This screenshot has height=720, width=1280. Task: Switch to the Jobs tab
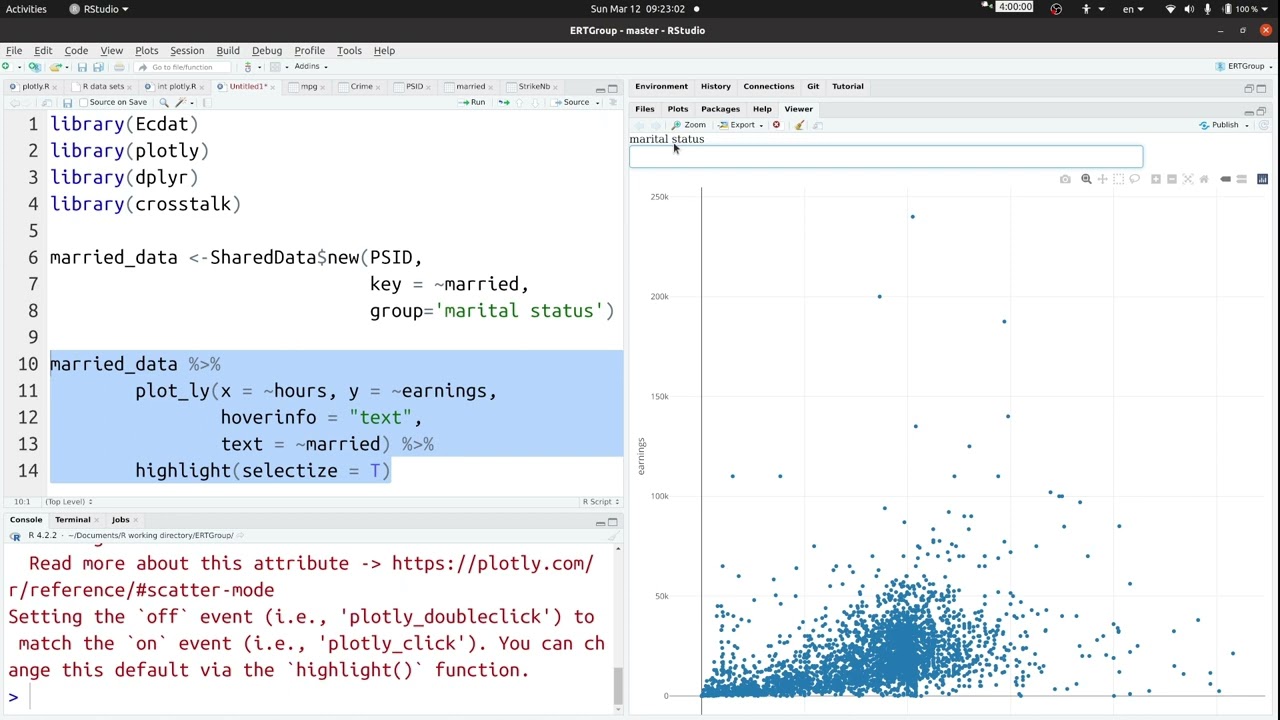click(x=120, y=520)
